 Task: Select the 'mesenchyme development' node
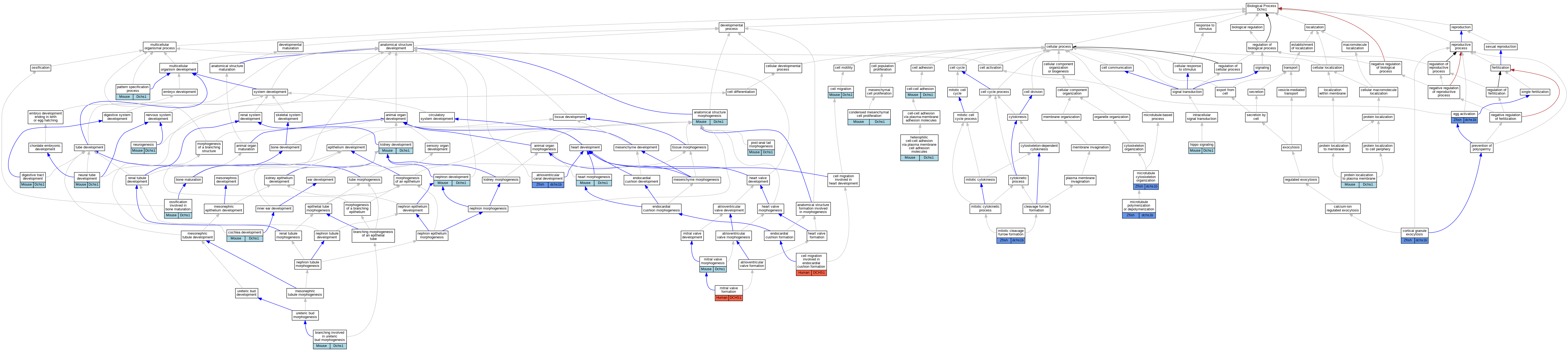tap(636, 147)
